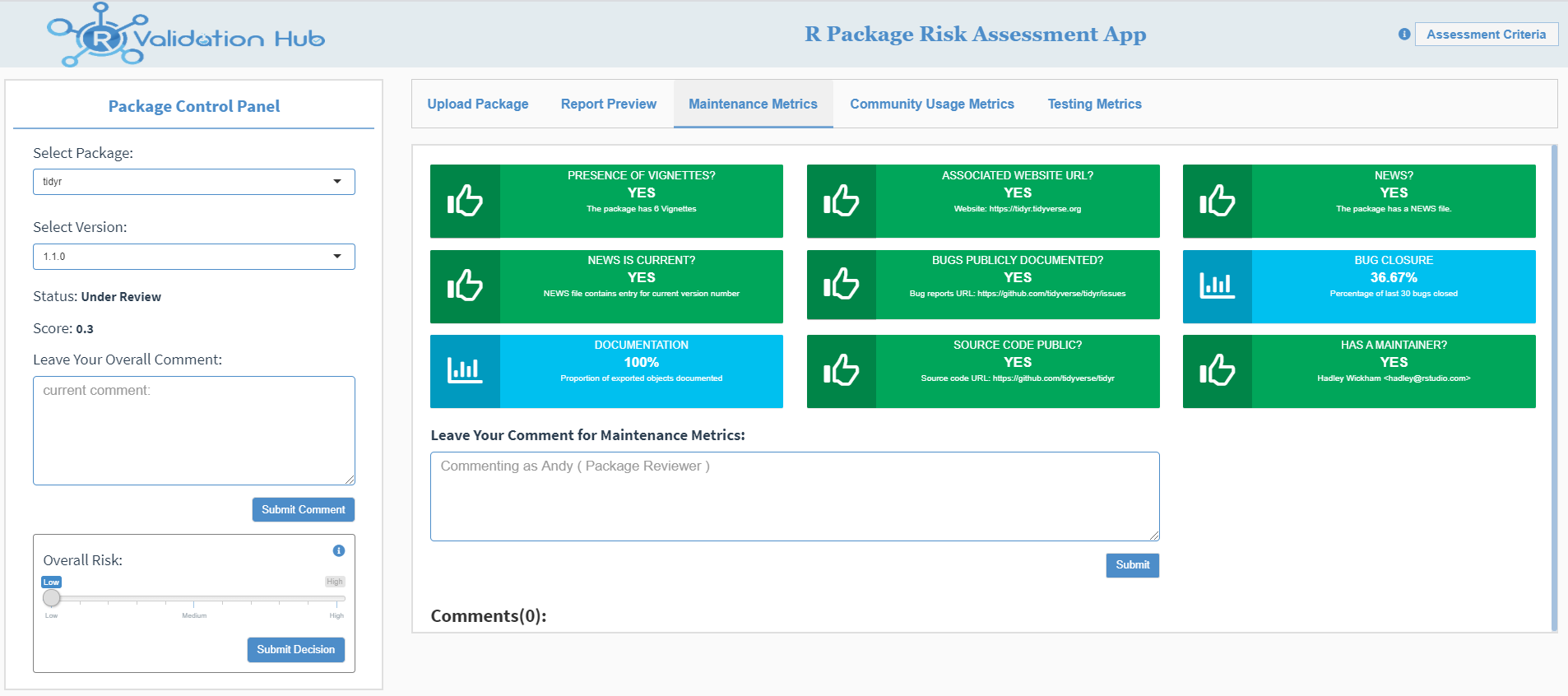
Task: Submit the Maintenance Metrics comment
Action: (x=1133, y=565)
